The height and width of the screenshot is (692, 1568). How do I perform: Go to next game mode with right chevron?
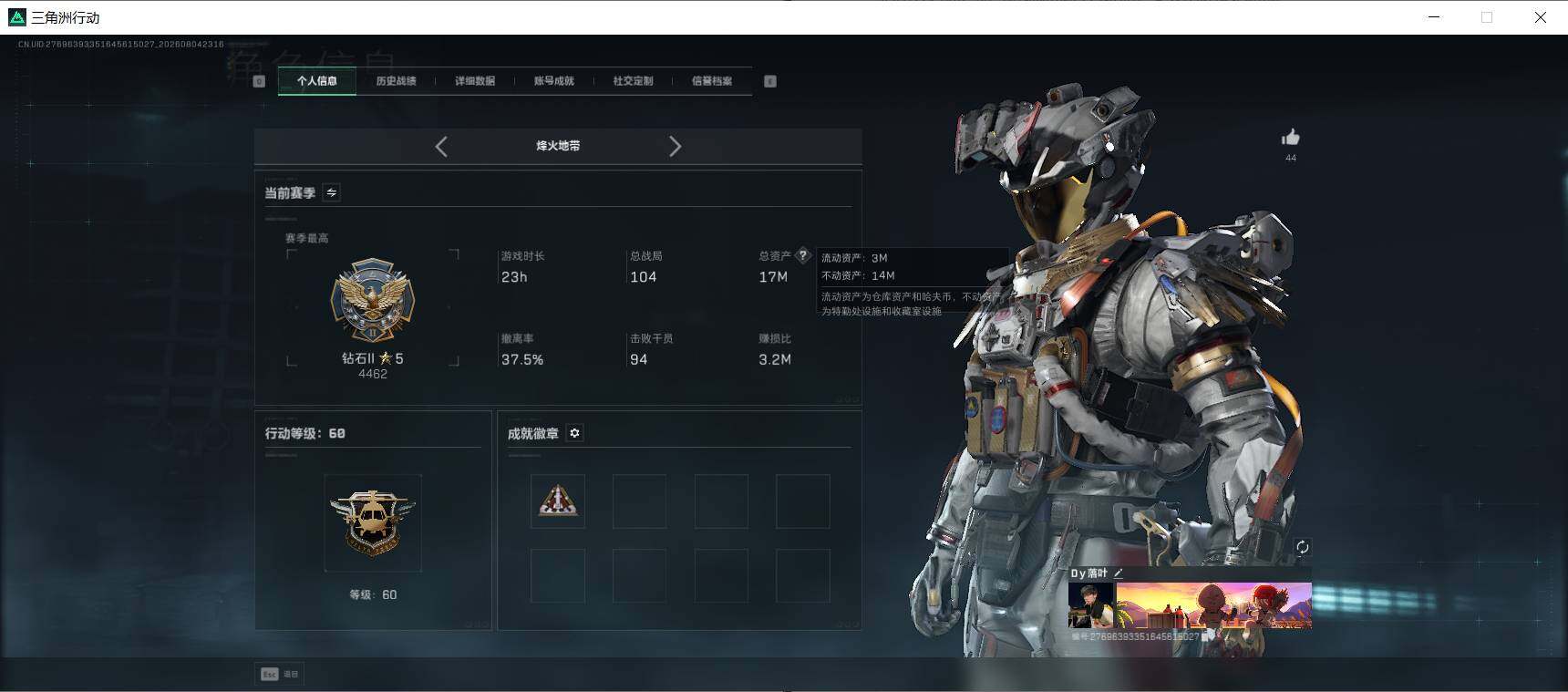tap(675, 146)
